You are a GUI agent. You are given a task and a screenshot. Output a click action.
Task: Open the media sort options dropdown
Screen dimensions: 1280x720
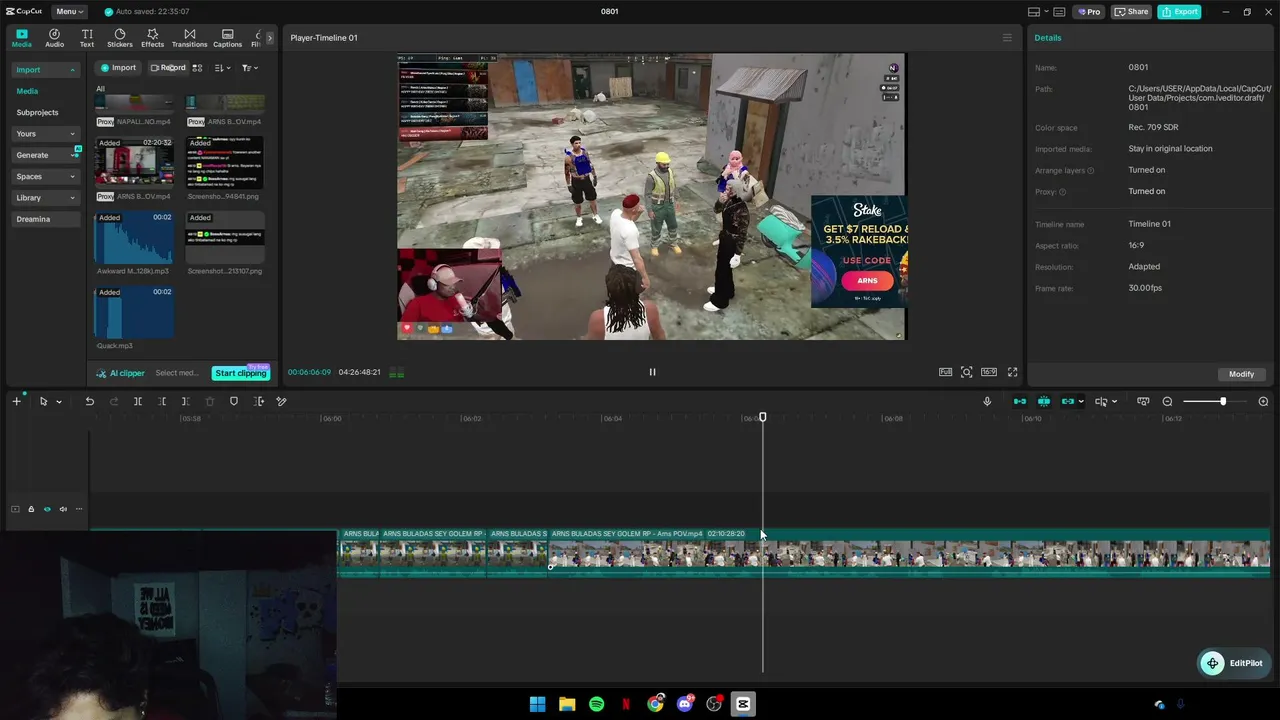pos(222,68)
